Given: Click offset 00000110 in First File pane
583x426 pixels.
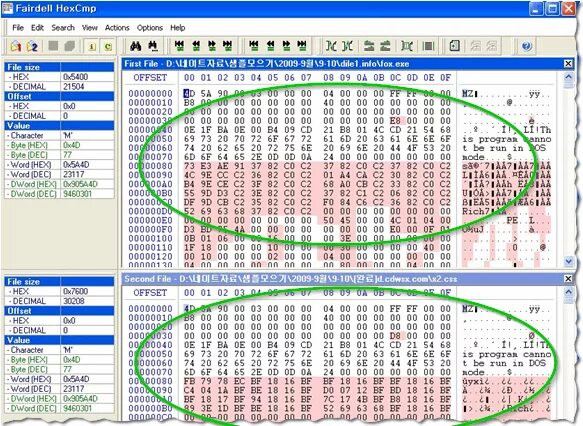Looking at the screenshot, I should pos(150,247).
